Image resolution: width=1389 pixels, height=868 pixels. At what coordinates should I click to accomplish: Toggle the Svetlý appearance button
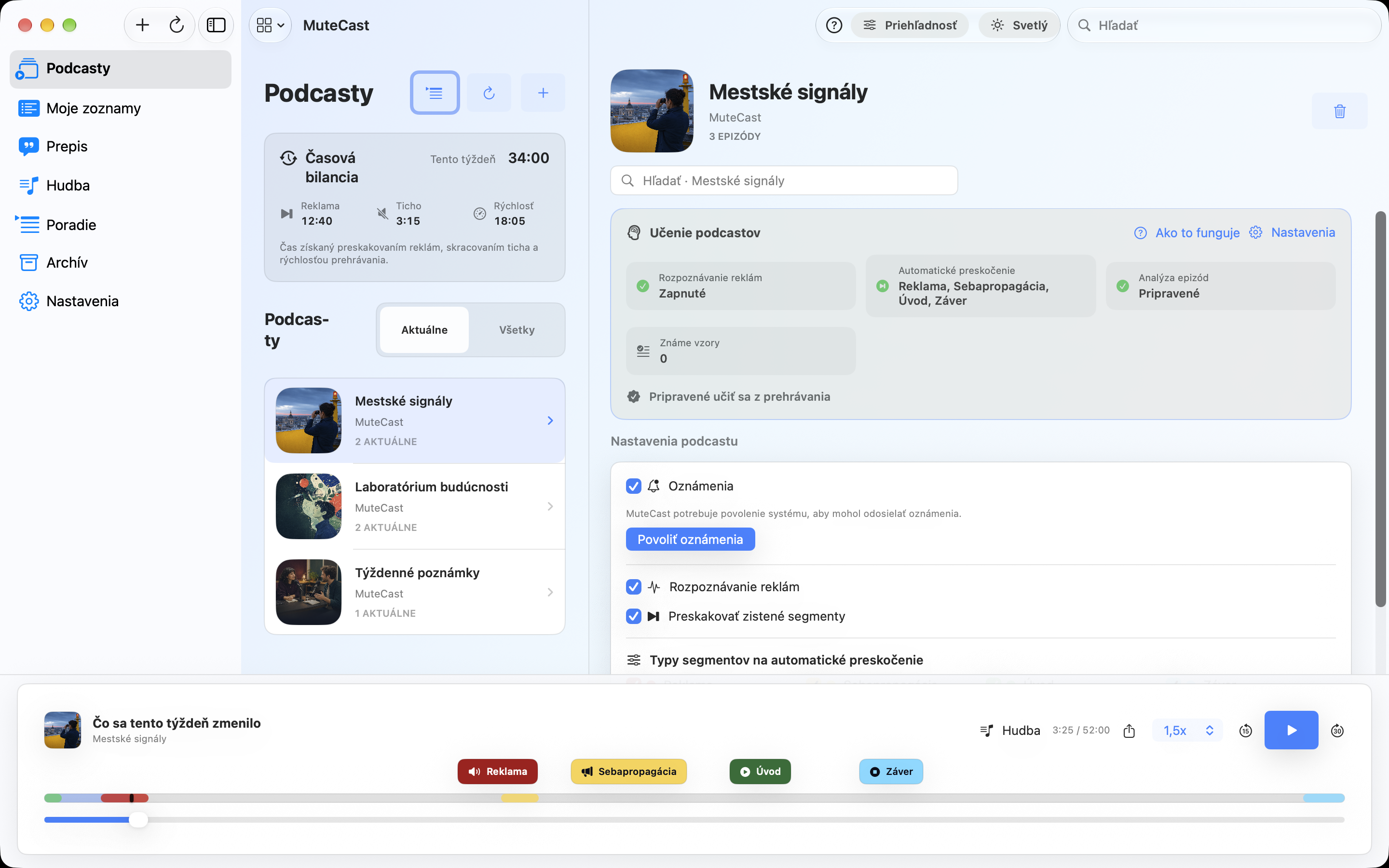coord(1019,25)
